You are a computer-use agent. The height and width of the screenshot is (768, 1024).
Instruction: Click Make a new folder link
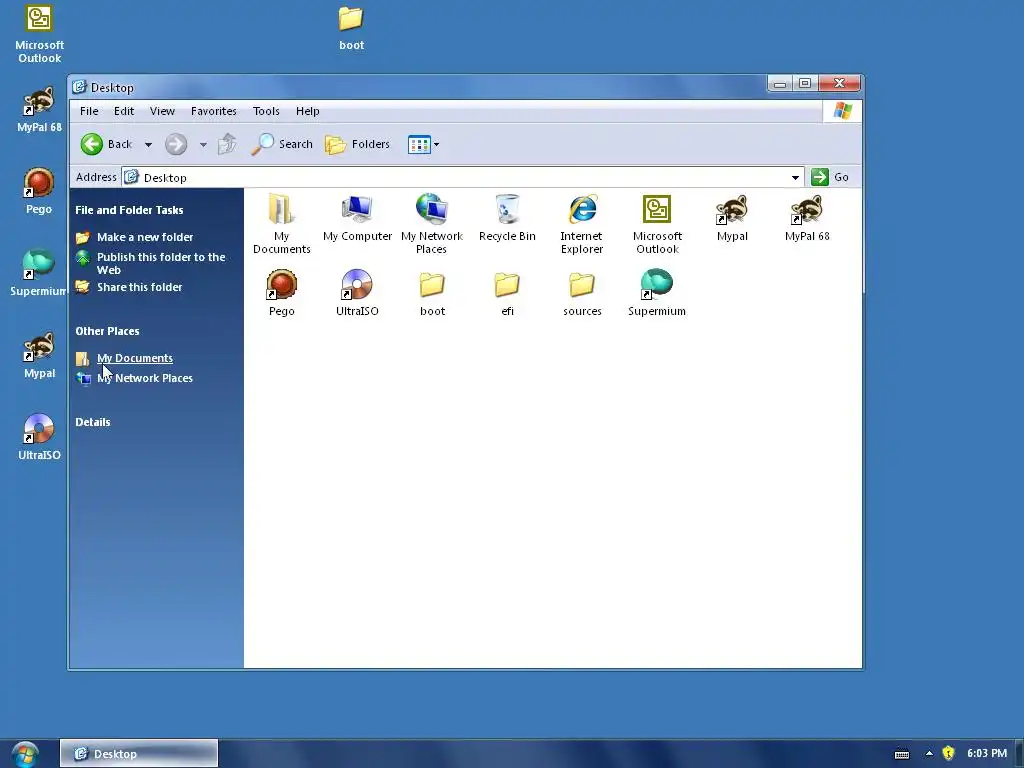coord(145,237)
